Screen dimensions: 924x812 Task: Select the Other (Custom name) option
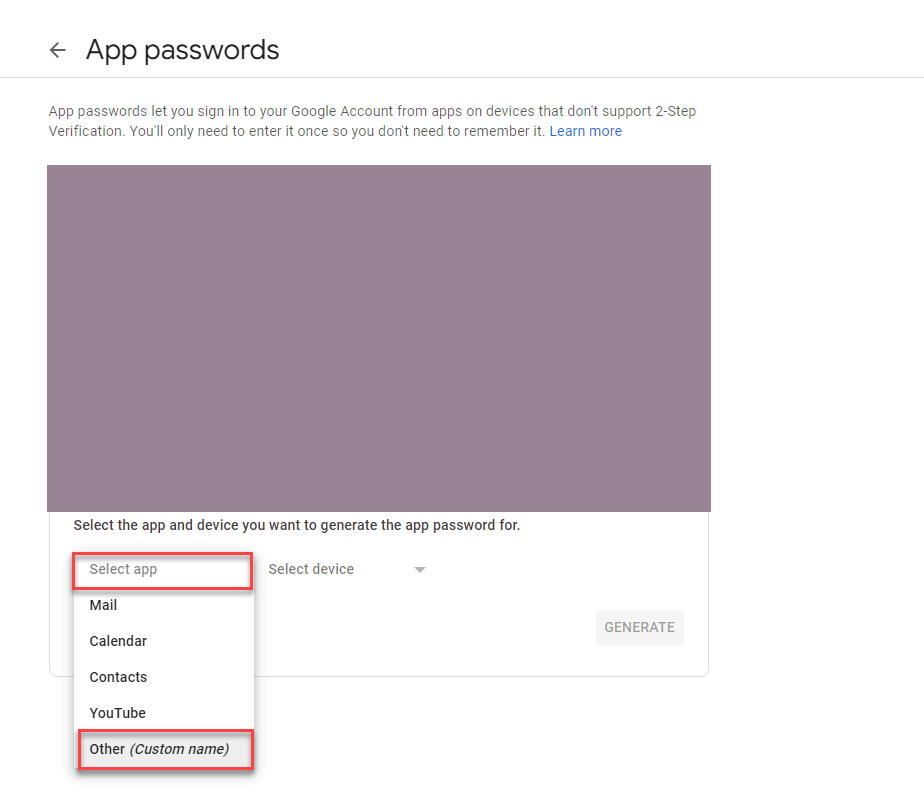(x=160, y=749)
